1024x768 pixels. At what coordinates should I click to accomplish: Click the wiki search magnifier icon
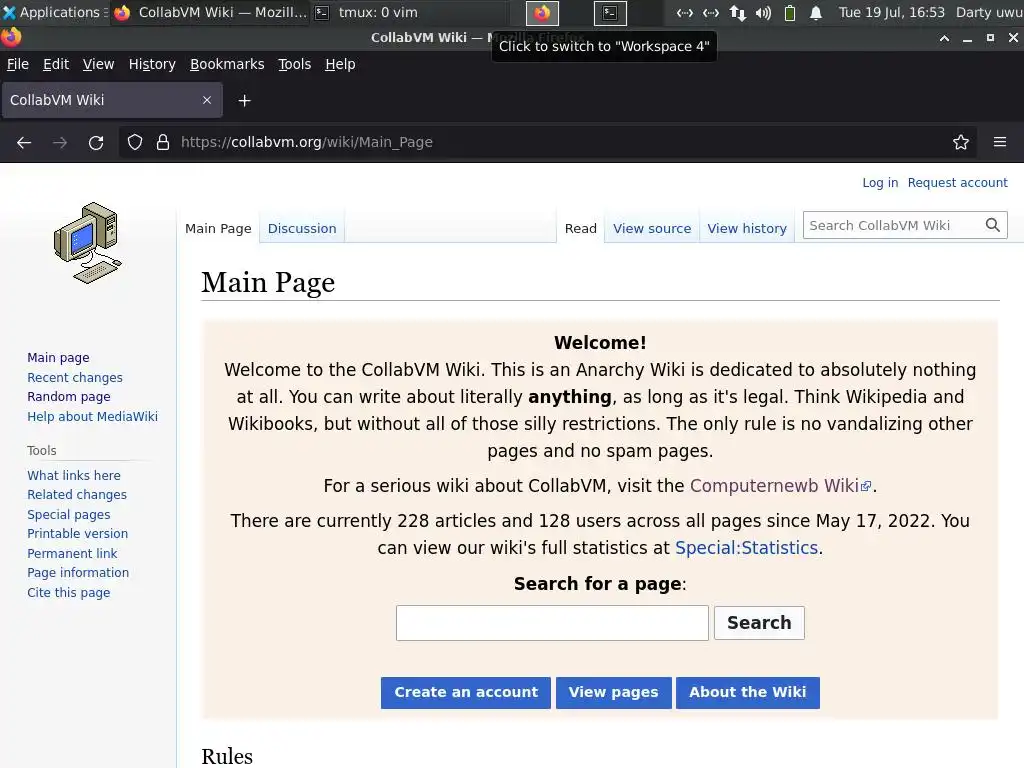pos(993,225)
